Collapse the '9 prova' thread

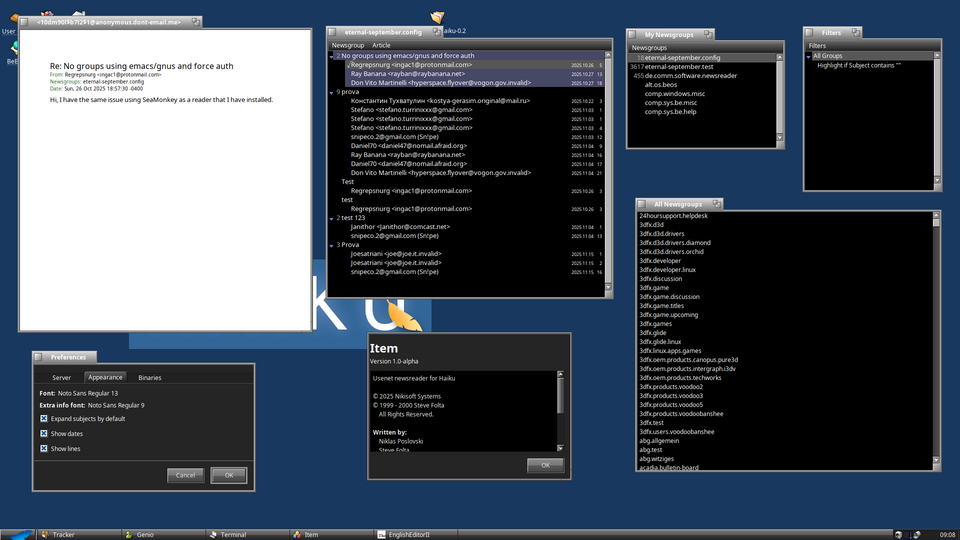click(x=333, y=92)
